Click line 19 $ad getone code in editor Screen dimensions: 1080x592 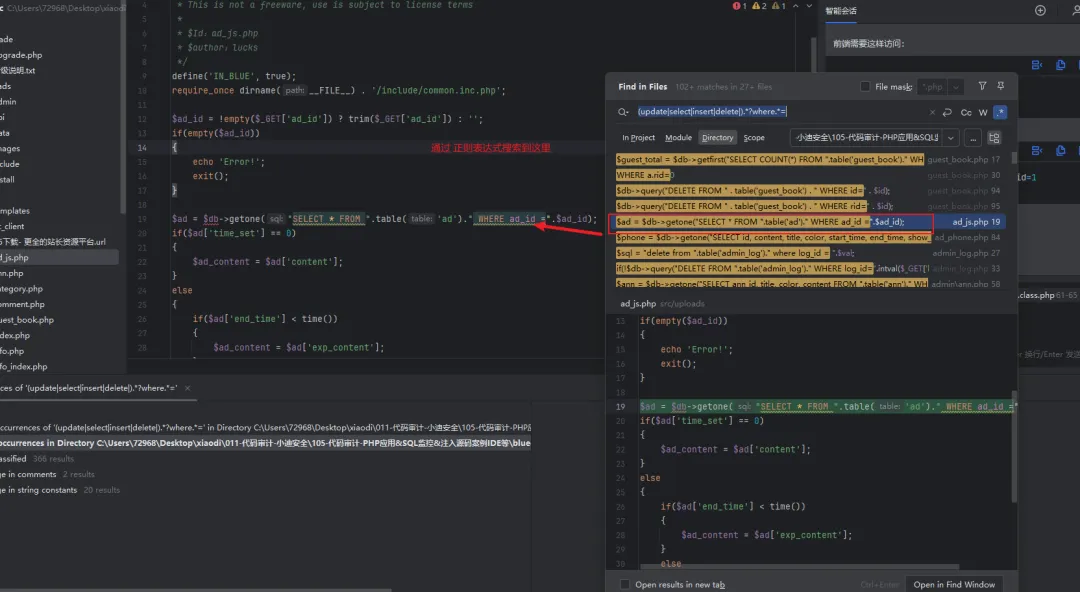point(384,219)
